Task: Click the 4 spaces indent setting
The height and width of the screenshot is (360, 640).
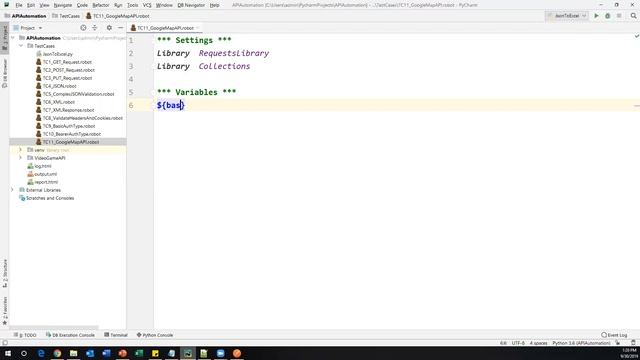Action: [538, 343]
